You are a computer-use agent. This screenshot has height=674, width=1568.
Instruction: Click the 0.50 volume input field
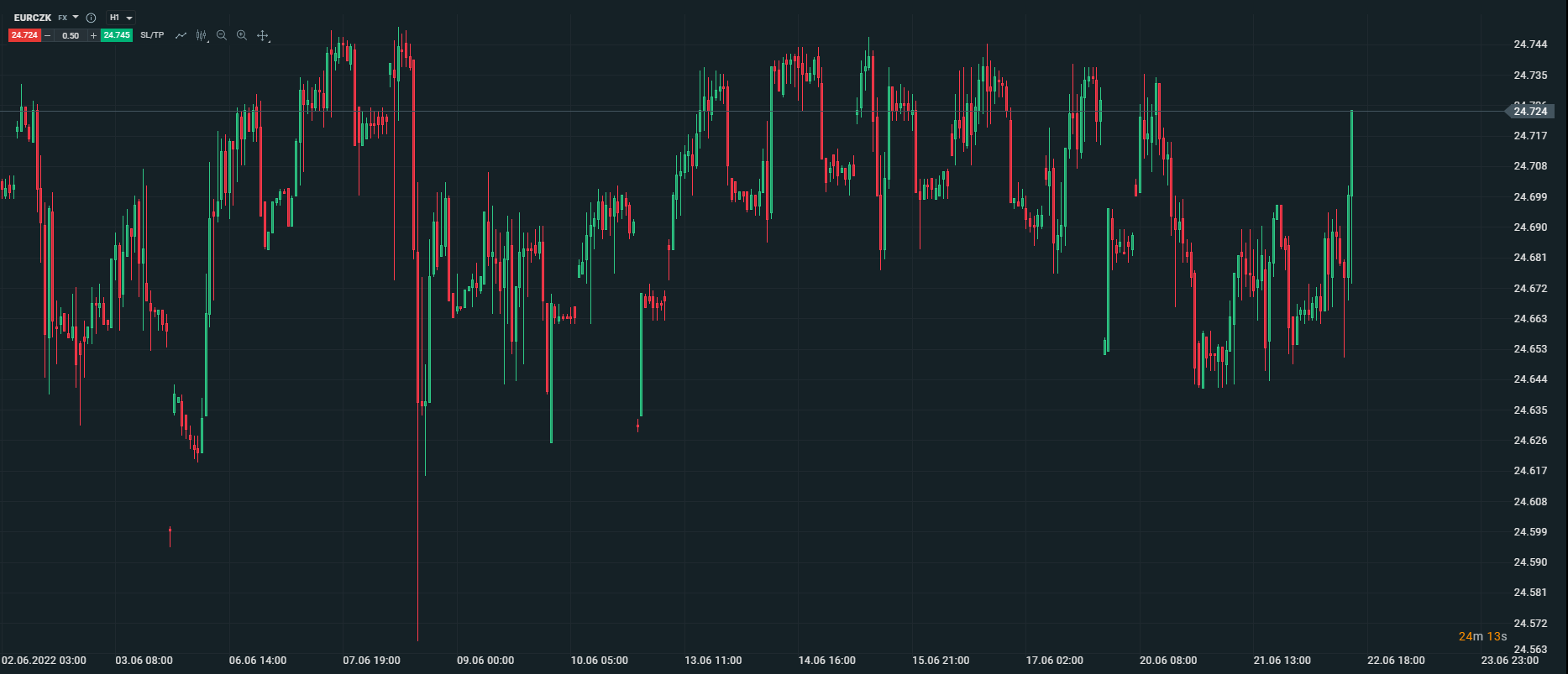tap(71, 35)
